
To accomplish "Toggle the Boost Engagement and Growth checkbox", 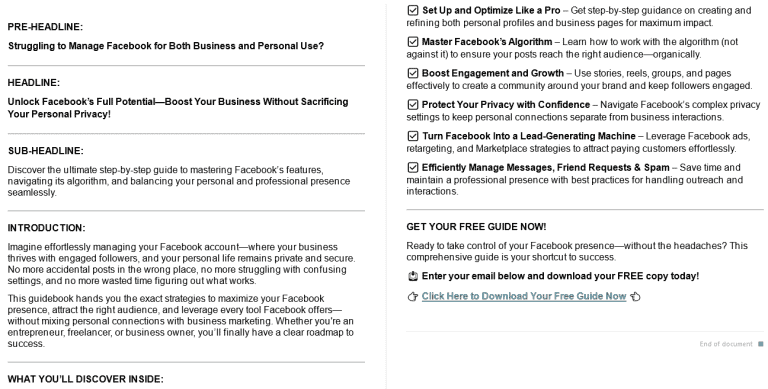I will coord(413,73).
